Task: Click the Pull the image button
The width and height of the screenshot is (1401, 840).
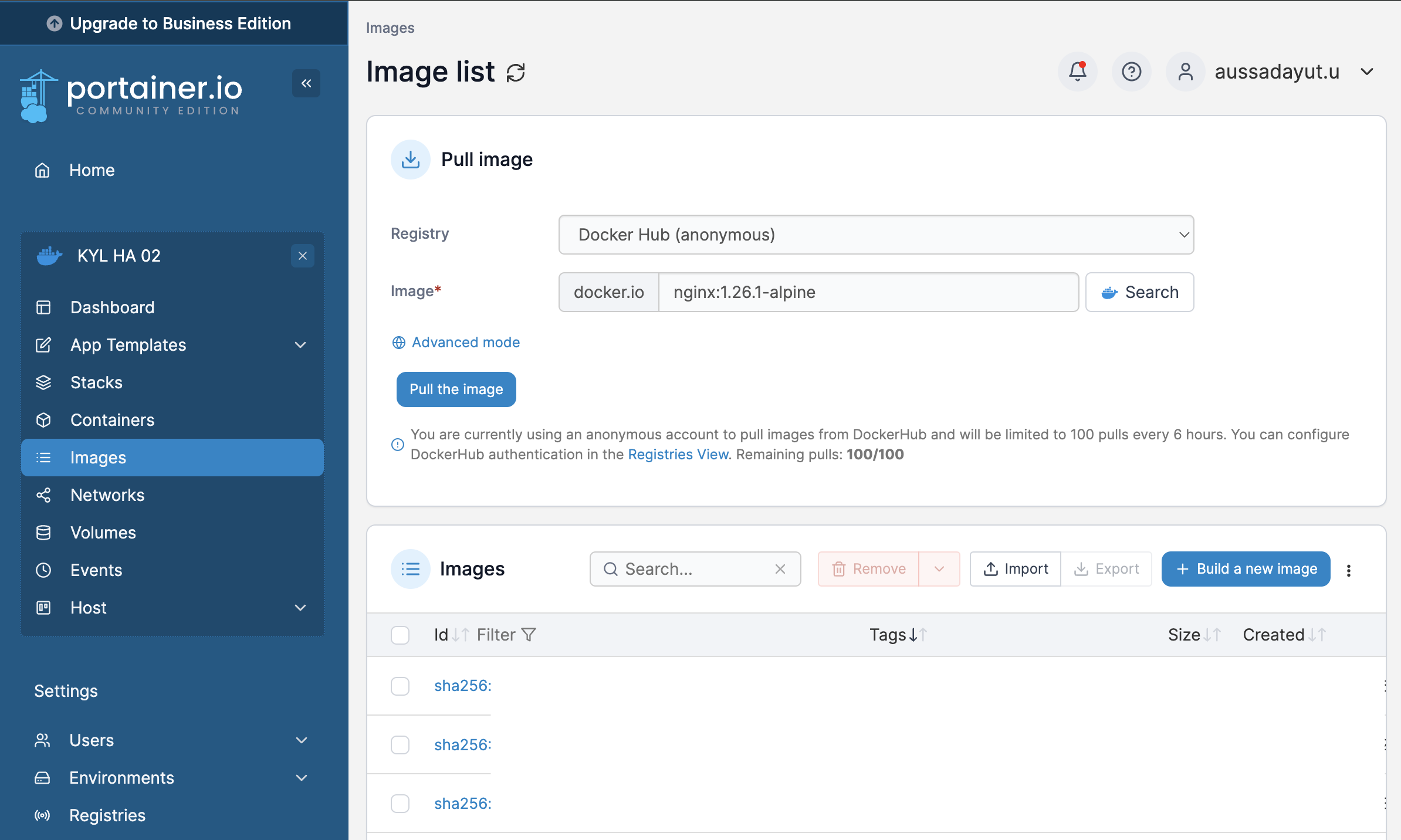Action: coord(456,389)
